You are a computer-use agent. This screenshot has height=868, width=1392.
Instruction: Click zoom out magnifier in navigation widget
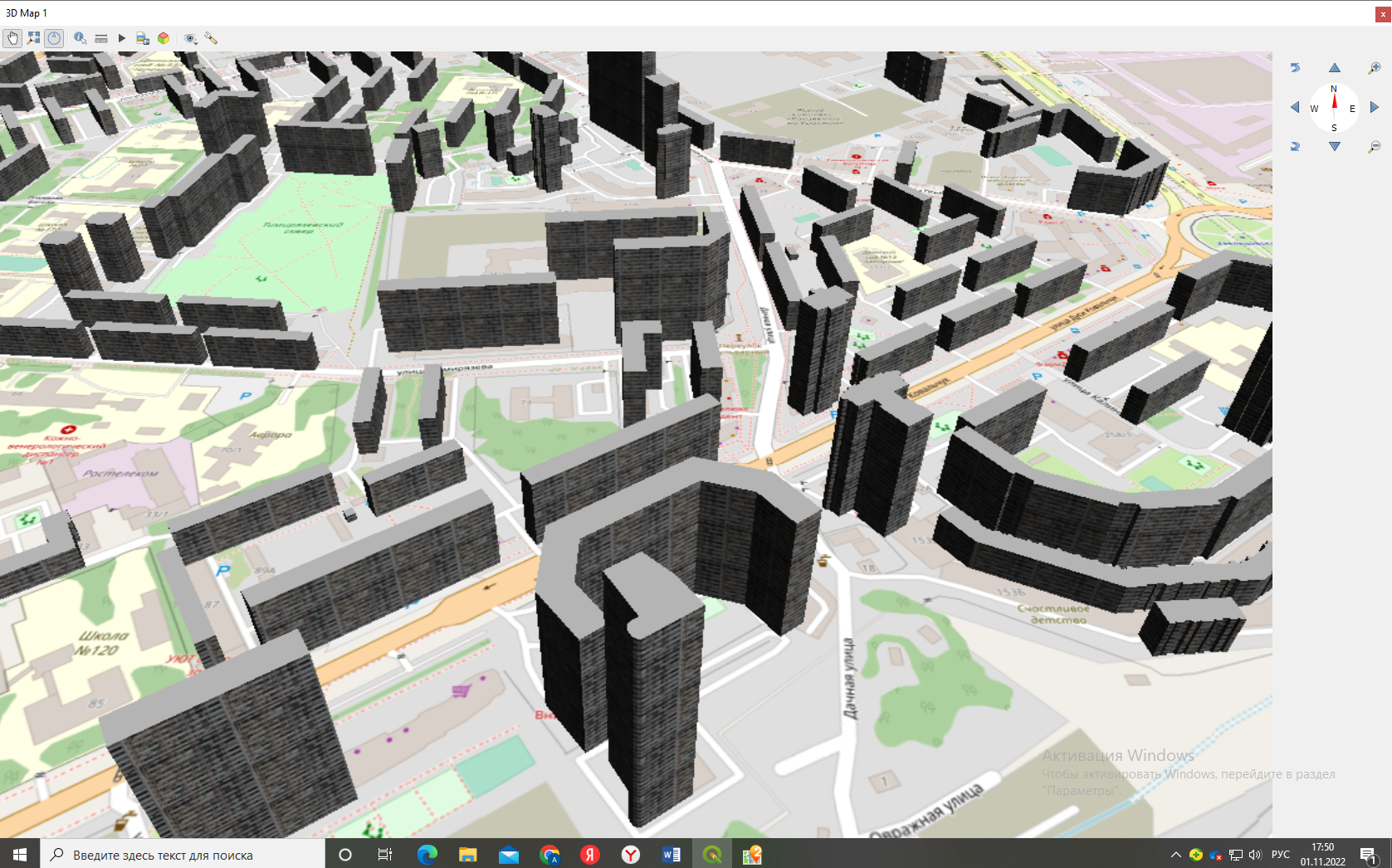pyautogui.click(x=1374, y=147)
